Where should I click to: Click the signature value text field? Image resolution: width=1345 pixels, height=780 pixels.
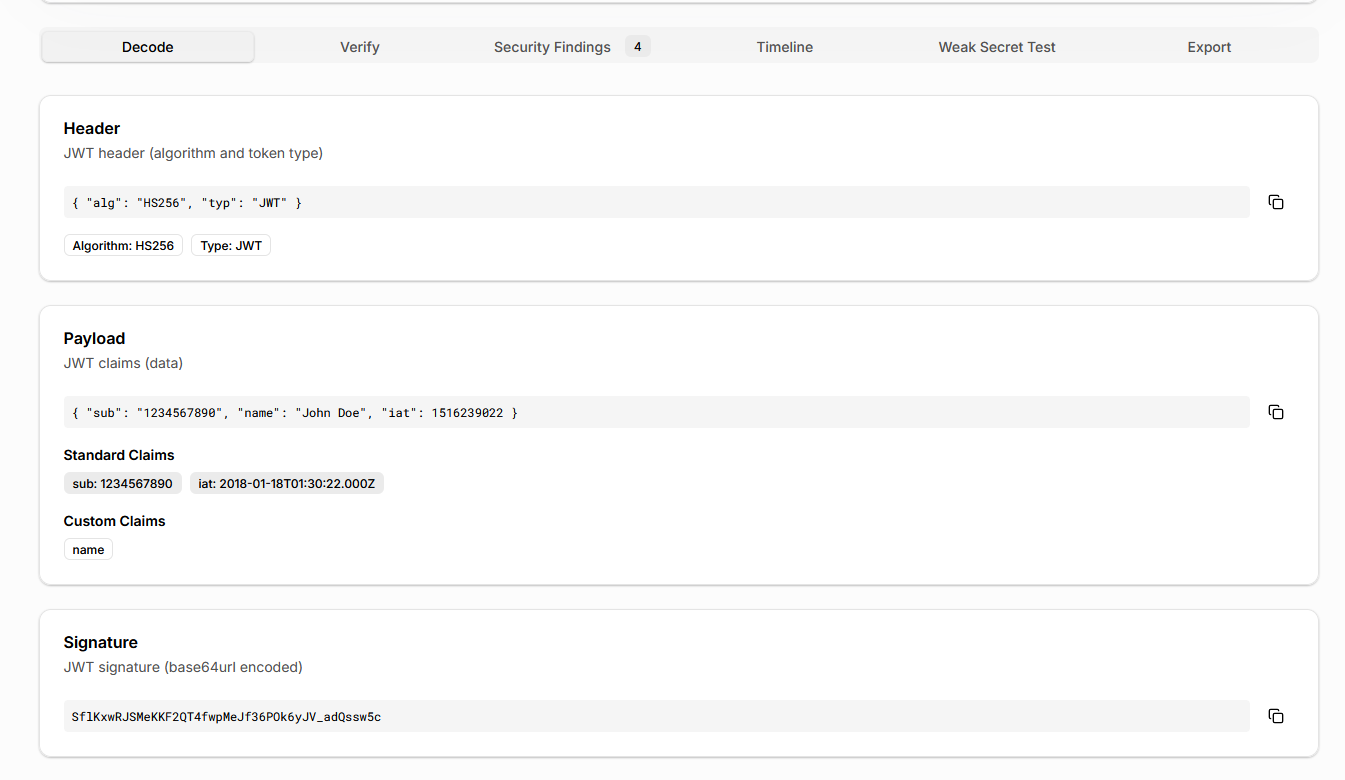[x=656, y=716]
